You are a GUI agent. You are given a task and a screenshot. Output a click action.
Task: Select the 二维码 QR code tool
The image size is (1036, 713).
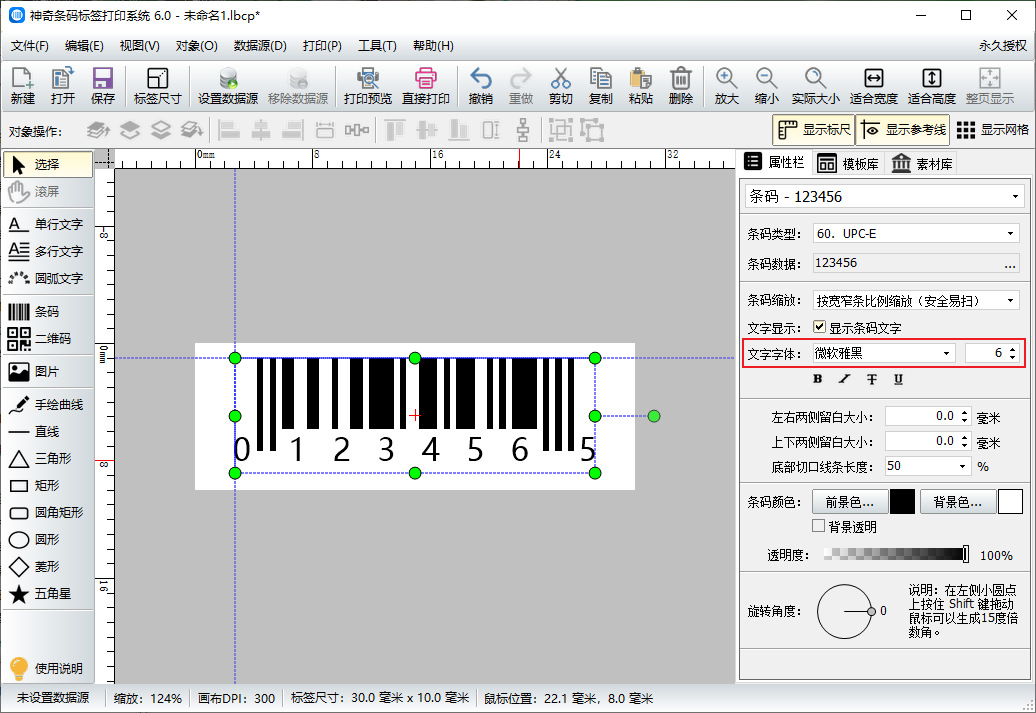[x=48, y=338]
